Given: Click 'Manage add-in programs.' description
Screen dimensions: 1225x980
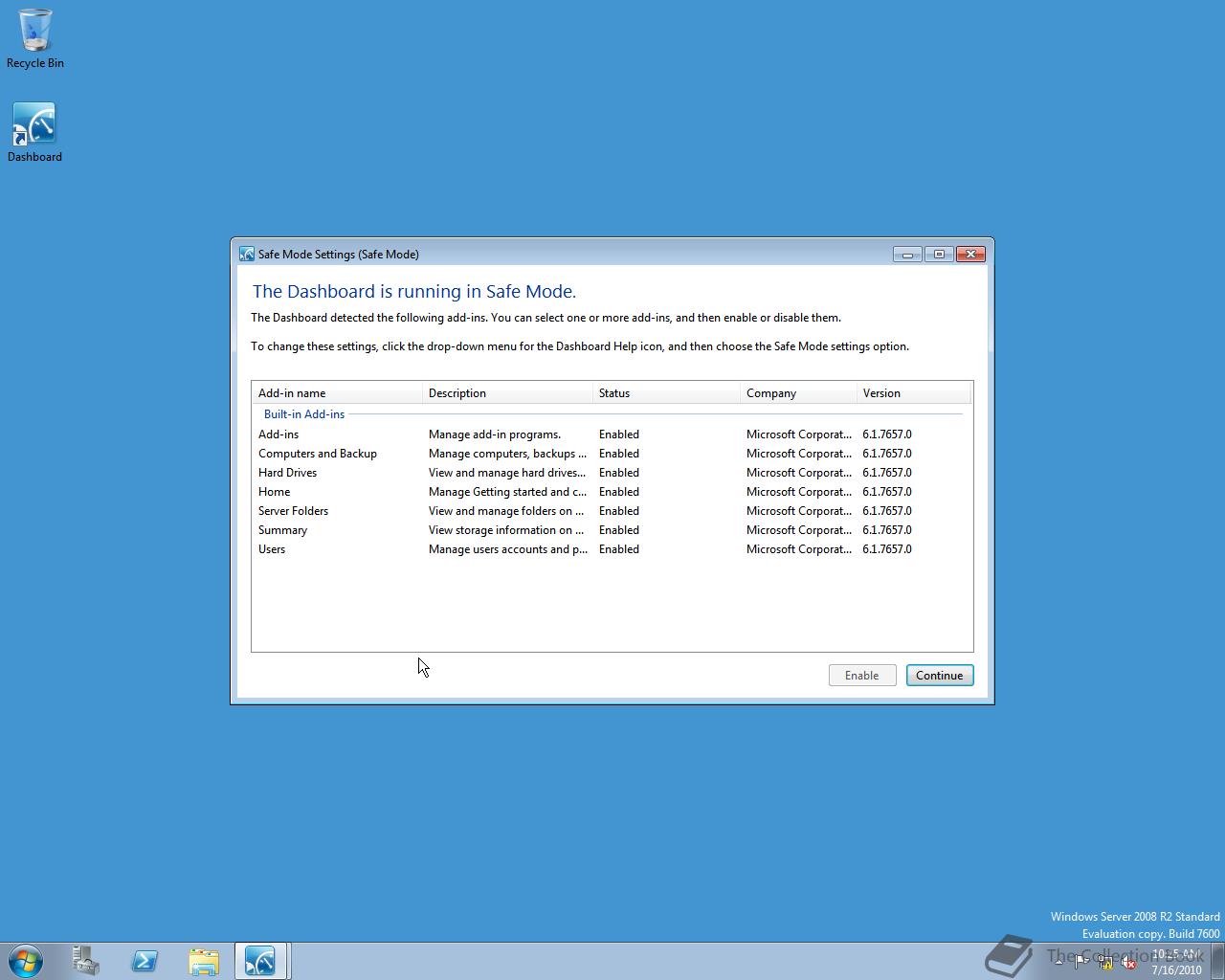Looking at the screenshot, I should click(495, 434).
